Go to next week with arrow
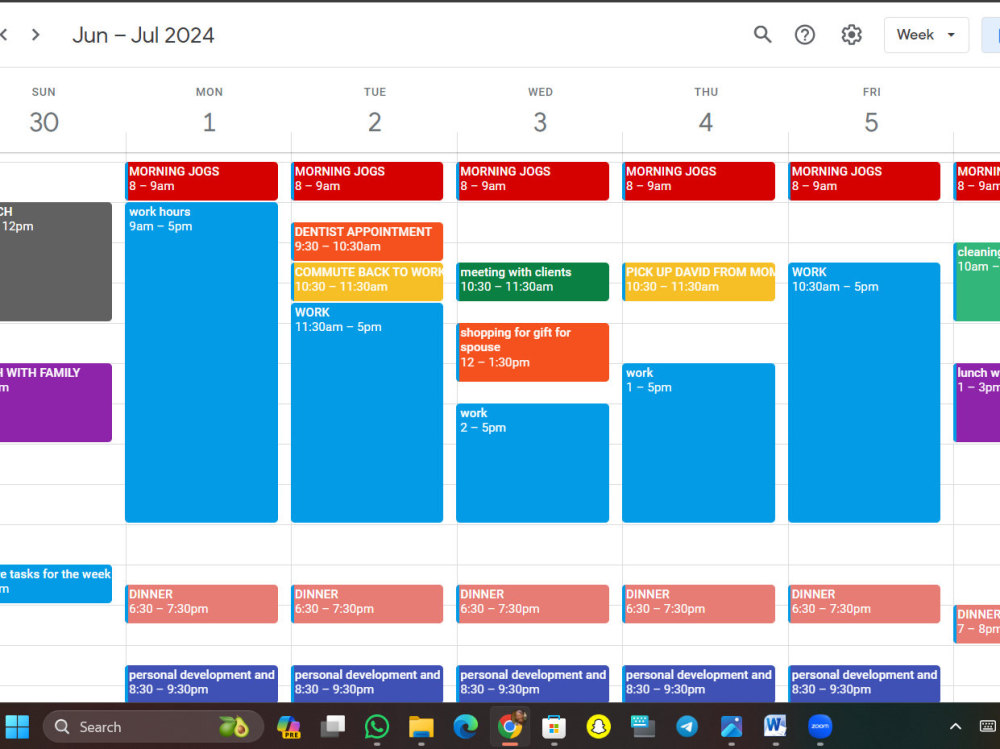This screenshot has height=749, width=1000. [x=36, y=34]
